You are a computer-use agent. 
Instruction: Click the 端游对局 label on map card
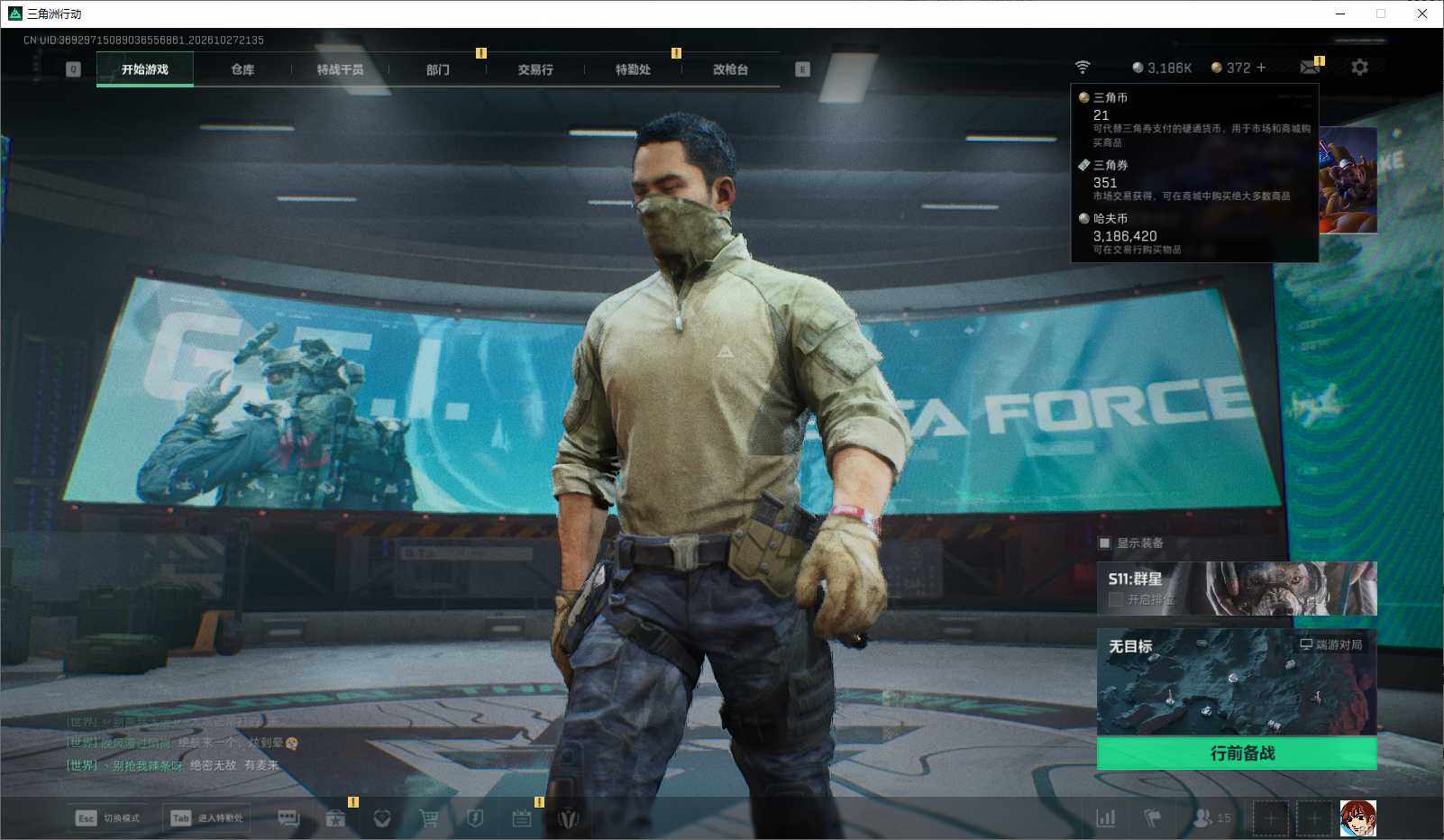point(1331,644)
